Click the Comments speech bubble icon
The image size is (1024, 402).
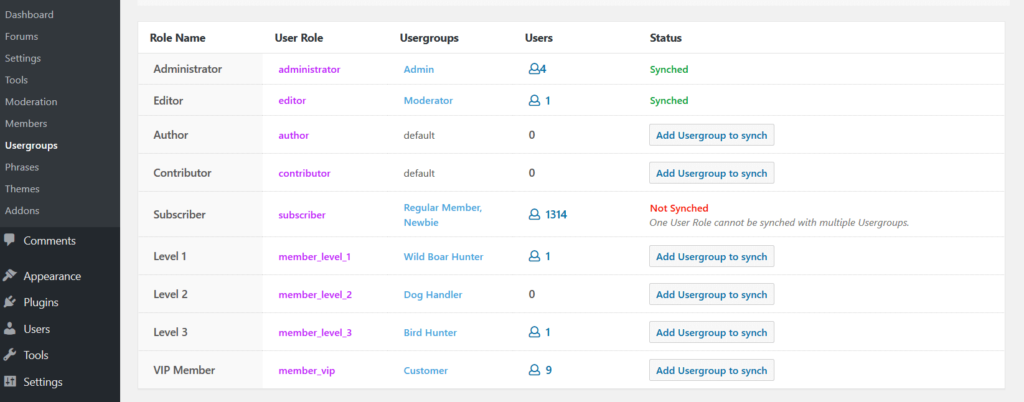[10, 241]
